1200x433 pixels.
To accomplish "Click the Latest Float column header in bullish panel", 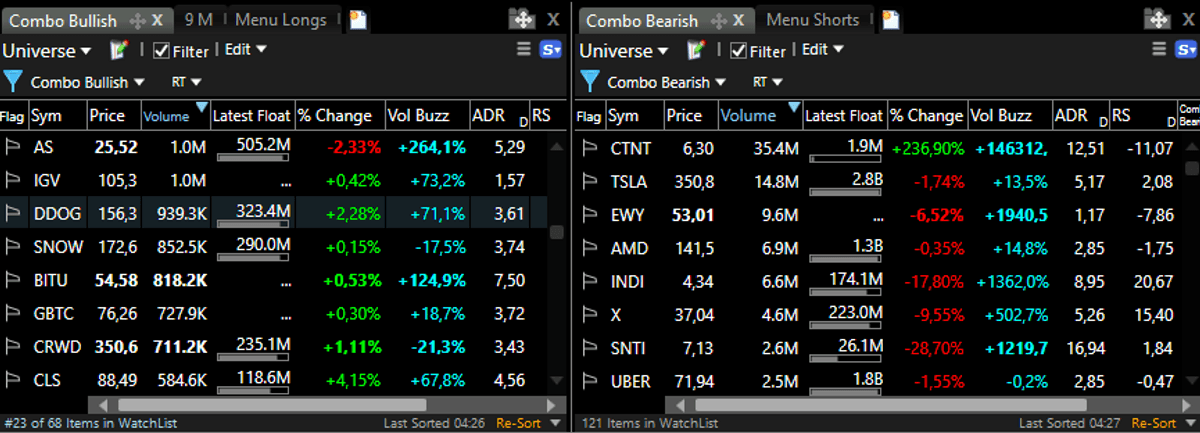I will click(x=251, y=116).
